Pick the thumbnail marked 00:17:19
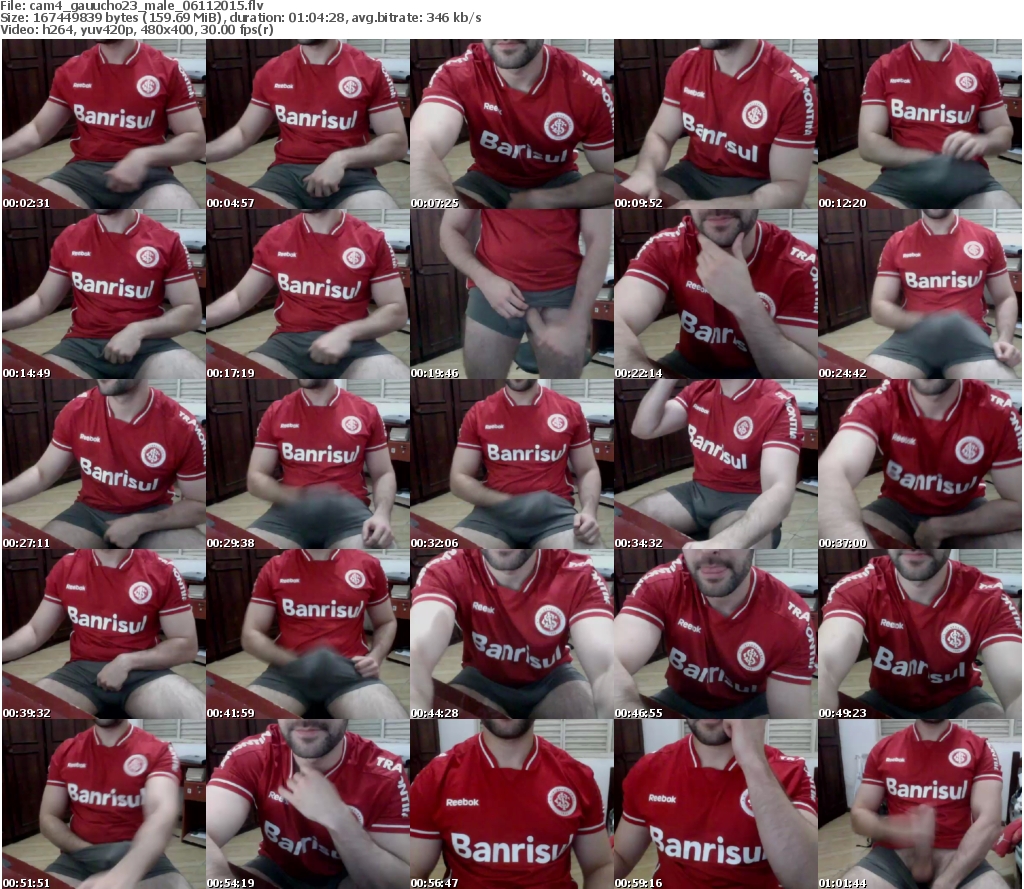The image size is (1024, 889). pos(308,294)
